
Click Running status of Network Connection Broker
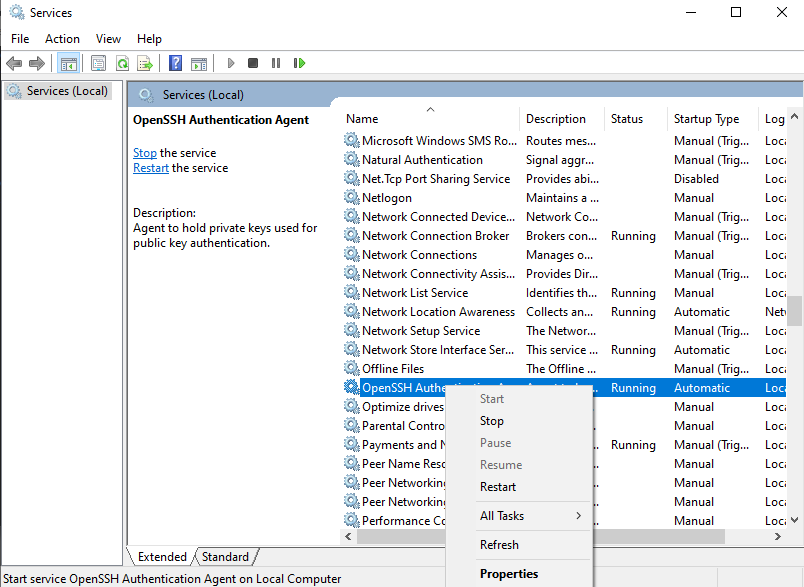633,236
